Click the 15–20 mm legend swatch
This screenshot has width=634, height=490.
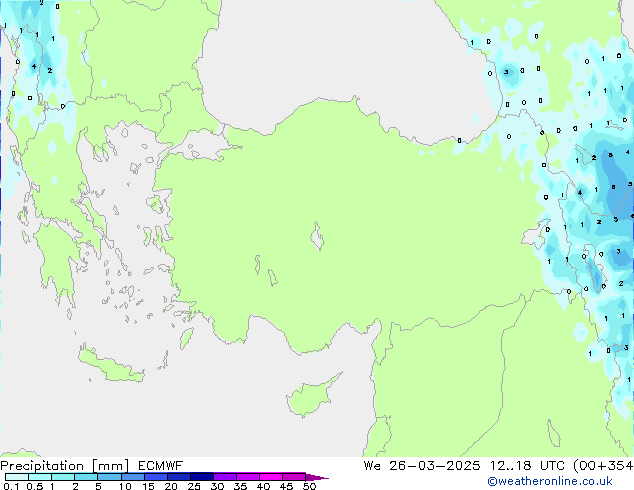point(155,477)
